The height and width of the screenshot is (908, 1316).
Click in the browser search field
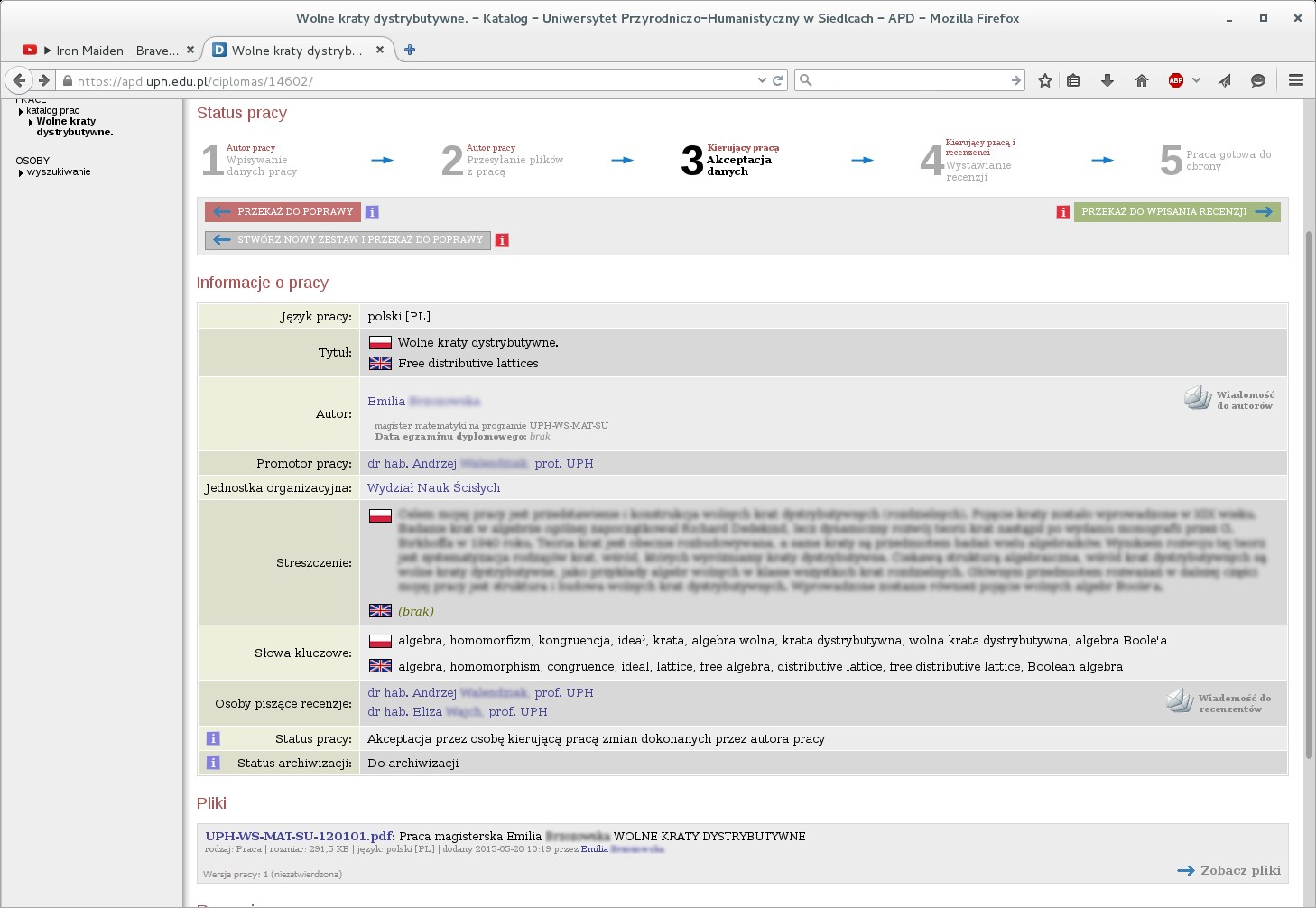[910, 80]
